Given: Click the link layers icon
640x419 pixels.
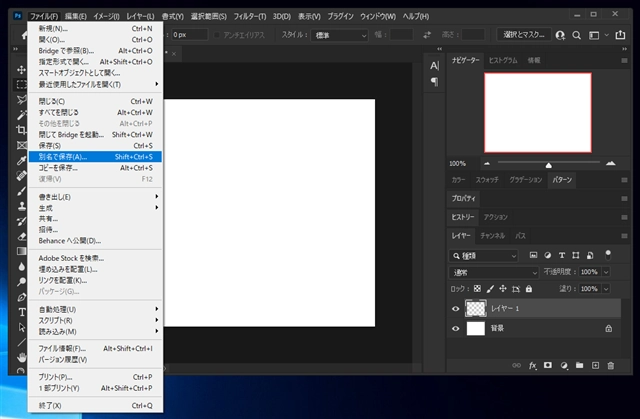Looking at the screenshot, I should [x=516, y=365].
